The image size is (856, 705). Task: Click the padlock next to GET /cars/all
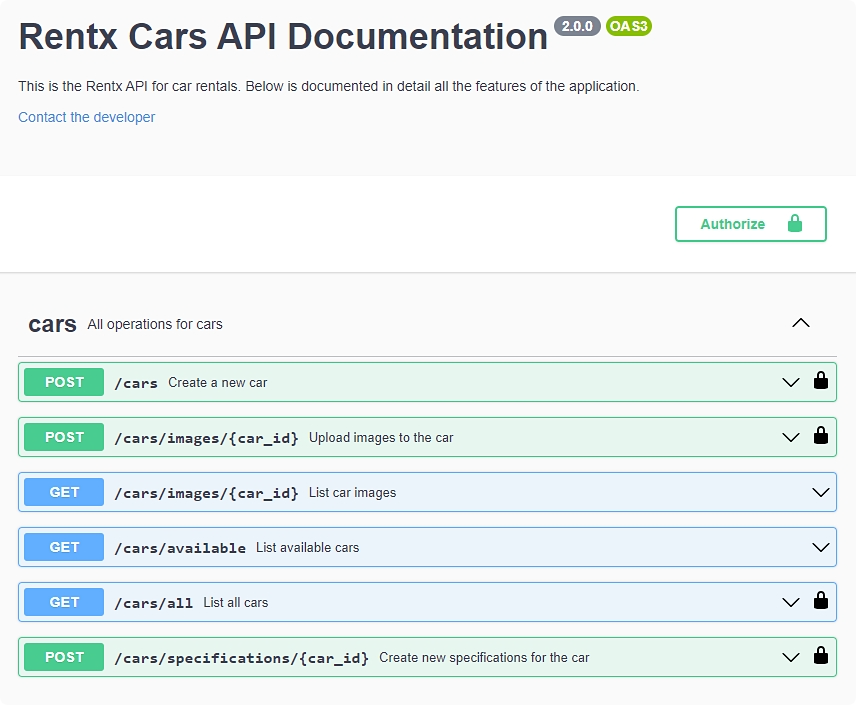click(x=820, y=601)
